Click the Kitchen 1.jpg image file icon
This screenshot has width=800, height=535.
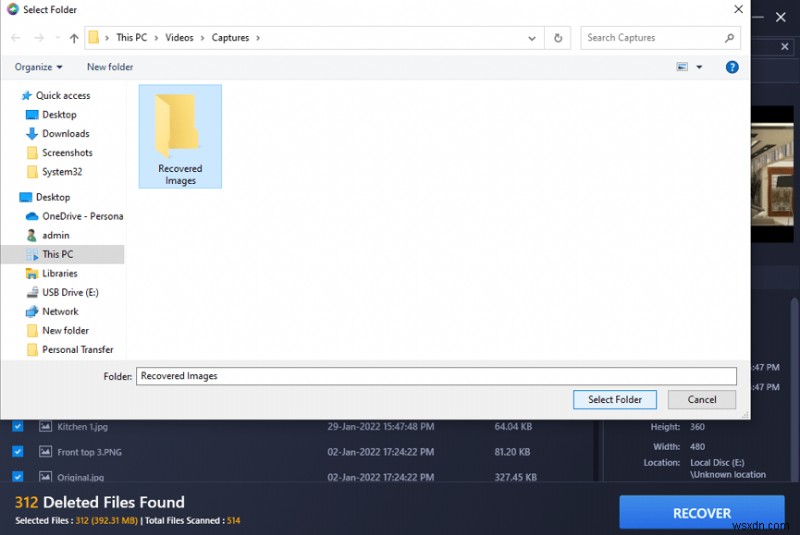click(x=45, y=426)
